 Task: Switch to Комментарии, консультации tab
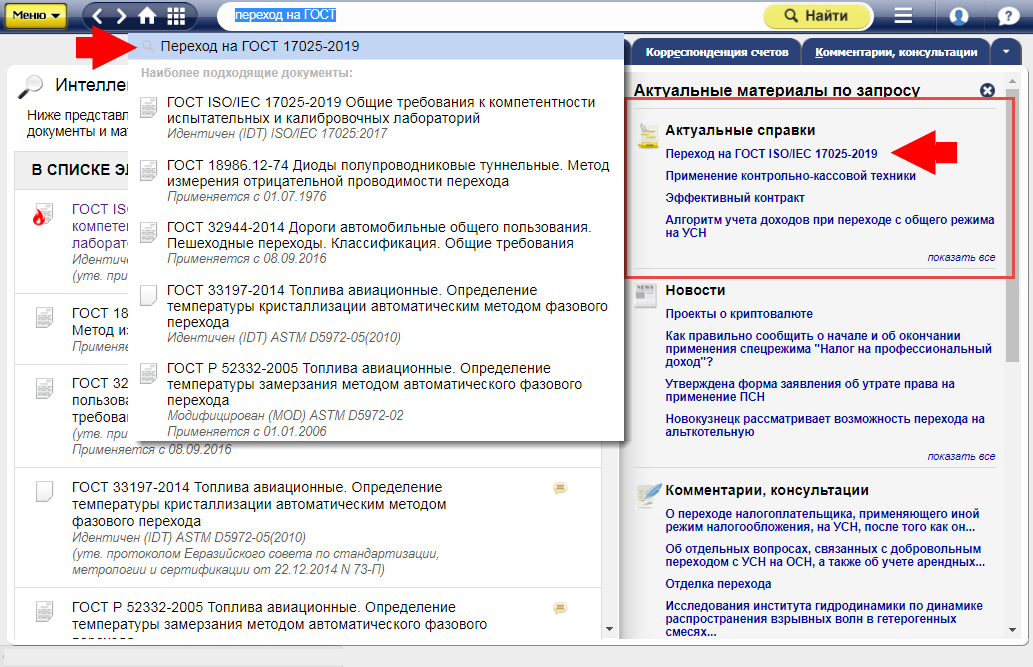pyautogui.click(x=896, y=52)
